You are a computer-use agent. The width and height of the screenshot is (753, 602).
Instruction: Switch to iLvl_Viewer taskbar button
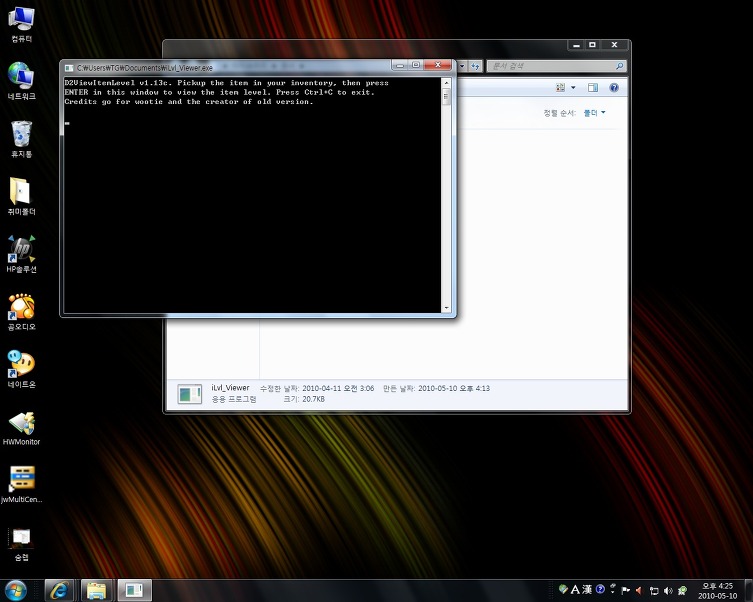pos(134,590)
